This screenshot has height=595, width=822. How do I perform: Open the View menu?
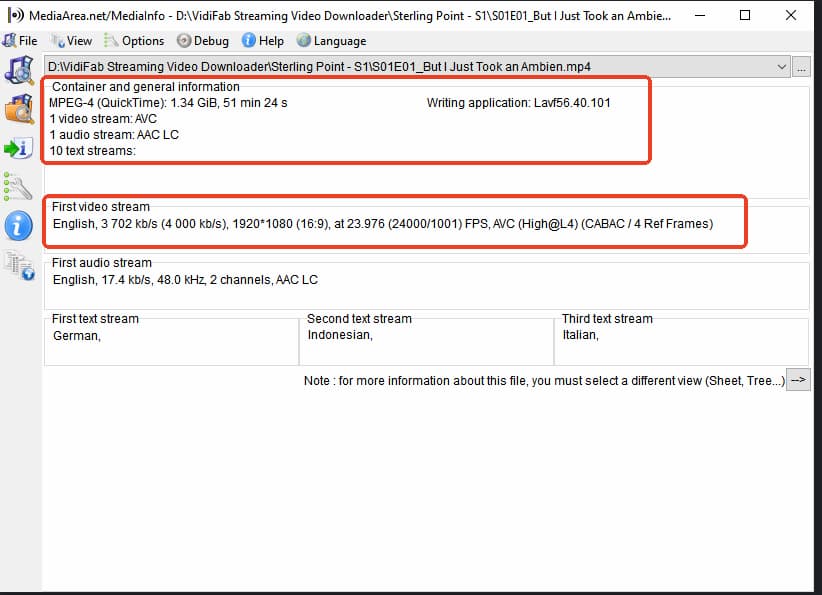(x=72, y=41)
